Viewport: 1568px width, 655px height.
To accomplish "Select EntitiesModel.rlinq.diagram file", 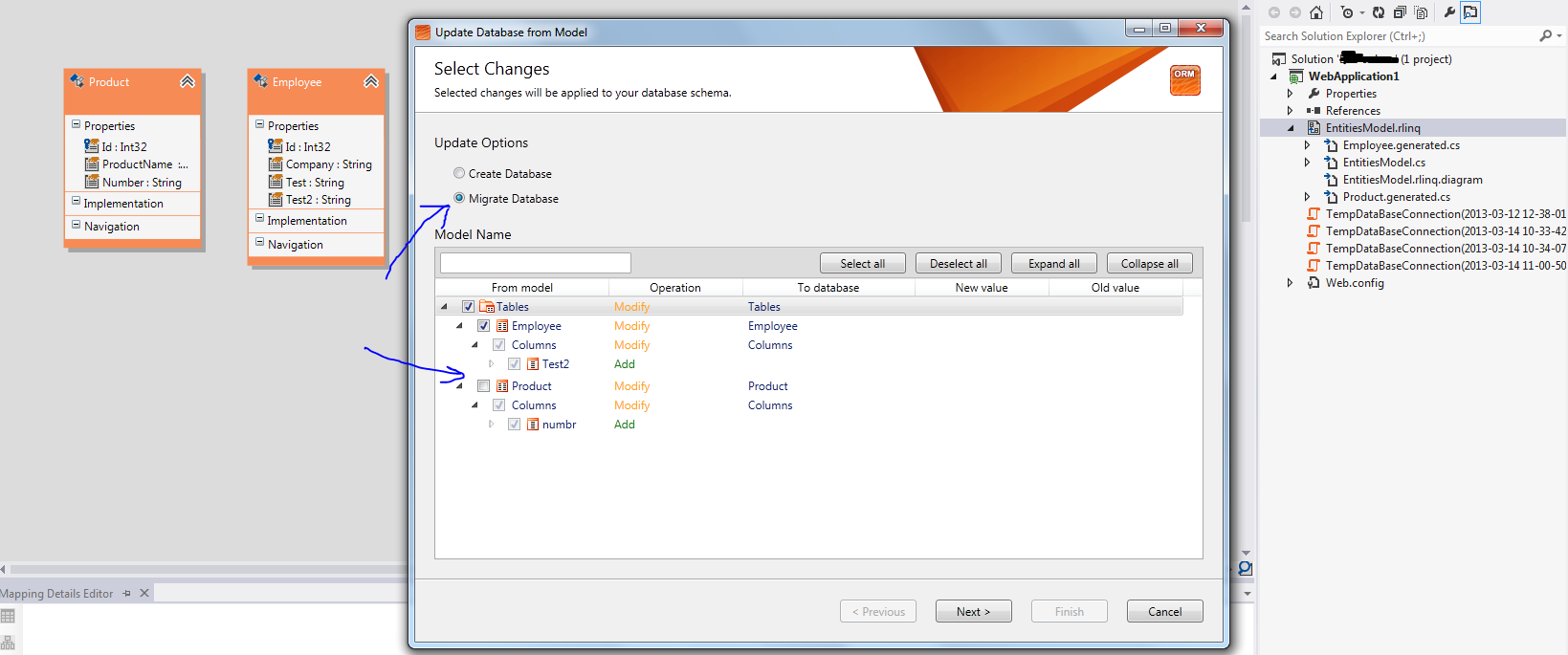I will pyautogui.click(x=1412, y=180).
